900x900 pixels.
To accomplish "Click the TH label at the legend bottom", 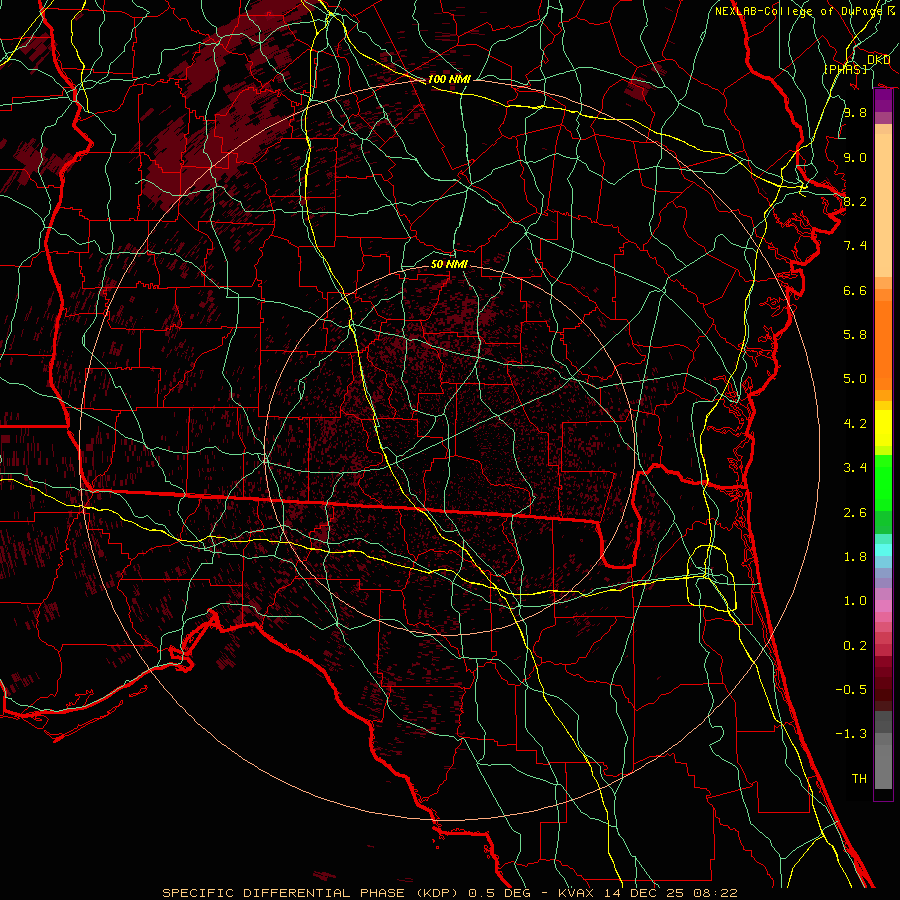I will [858, 778].
